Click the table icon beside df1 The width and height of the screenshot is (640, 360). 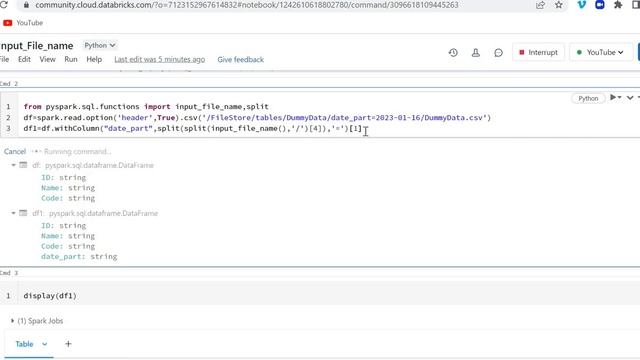(23, 213)
